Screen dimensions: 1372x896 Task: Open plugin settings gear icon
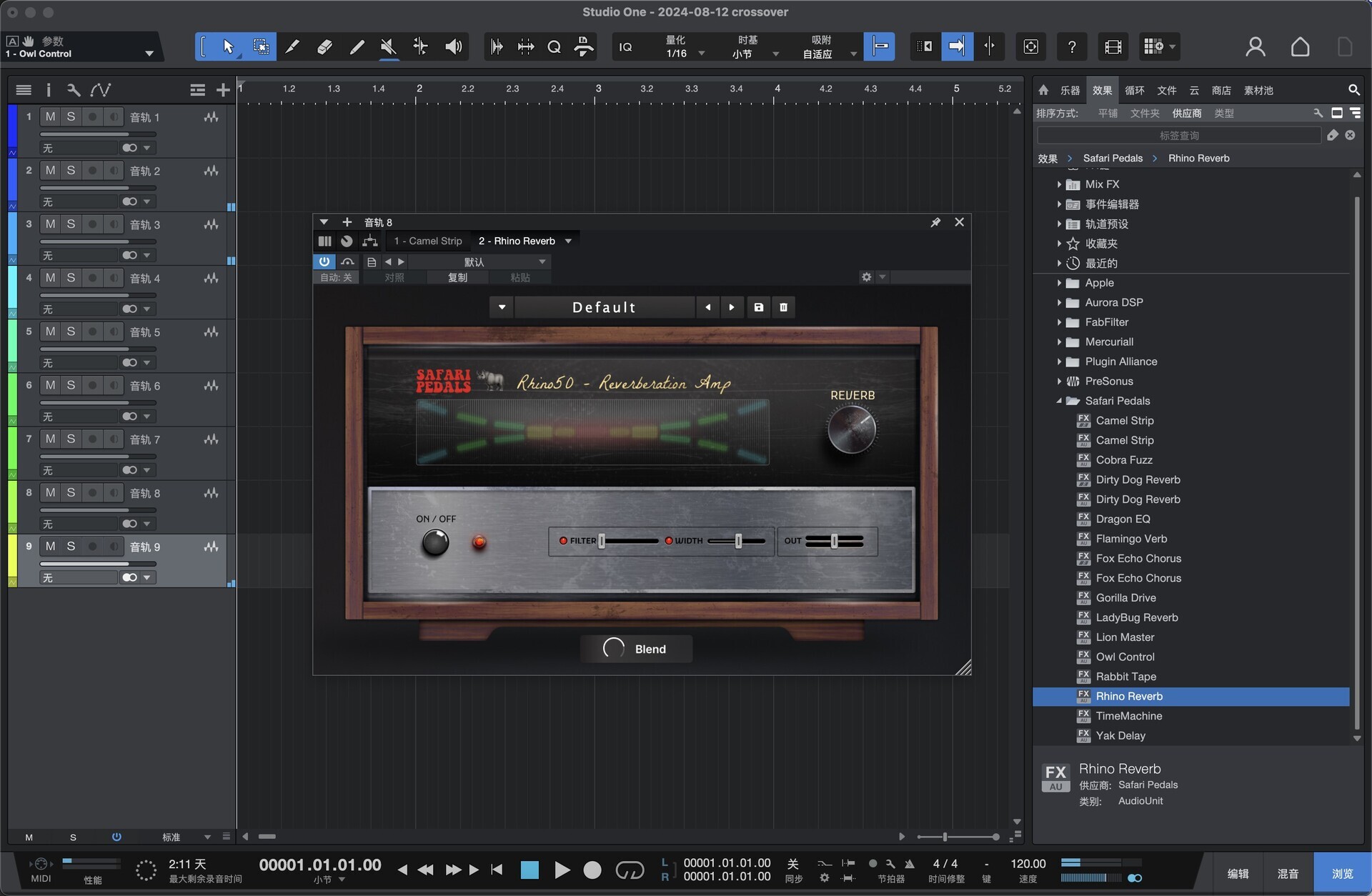click(867, 277)
